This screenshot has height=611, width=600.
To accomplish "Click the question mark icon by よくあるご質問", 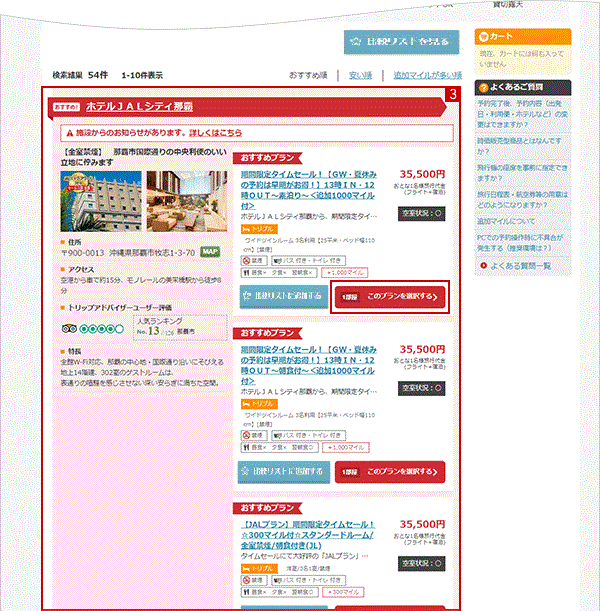I will click(x=483, y=87).
